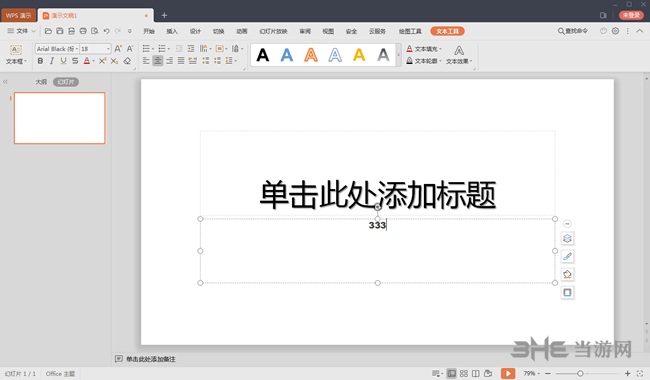Open the numbered list dropdown
This screenshot has height=380, width=650.
coord(168,49)
